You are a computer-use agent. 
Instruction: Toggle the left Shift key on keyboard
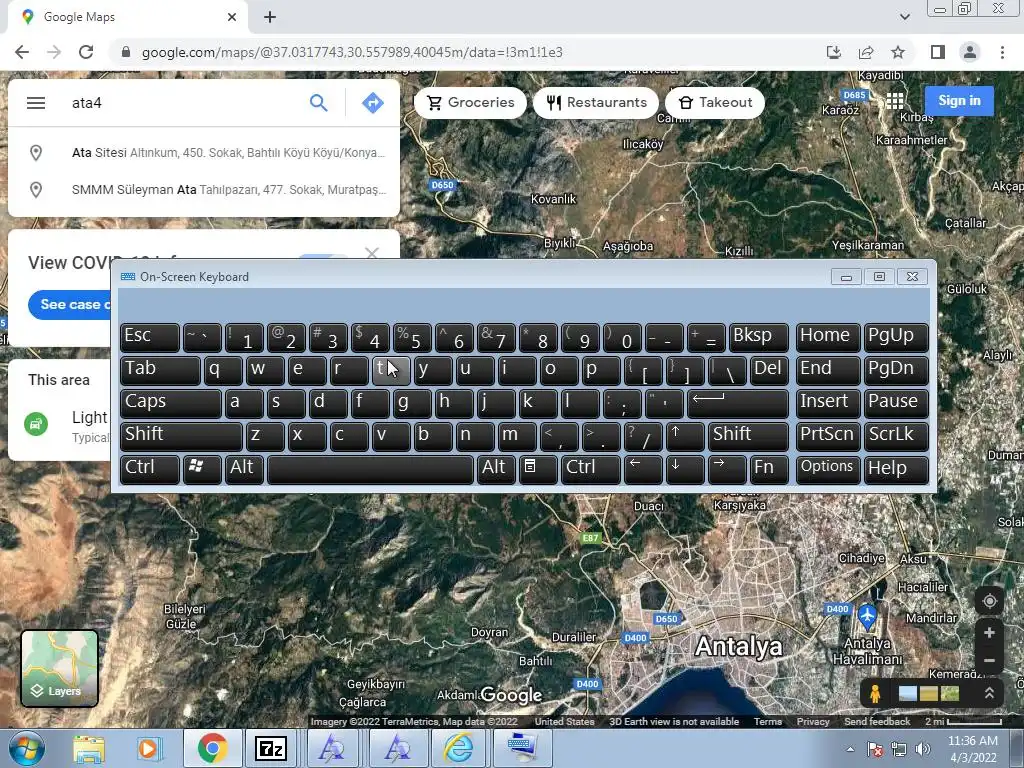click(x=181, y=436)
